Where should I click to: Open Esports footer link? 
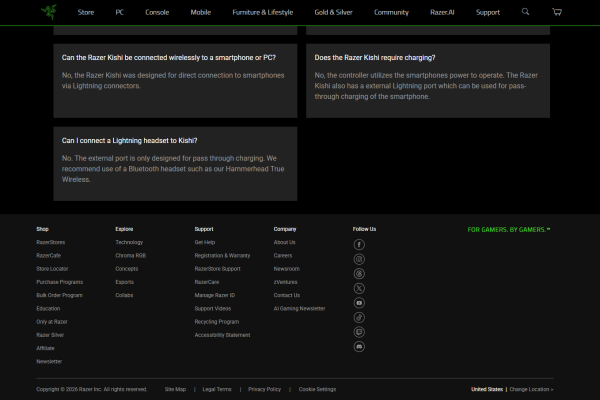125,282
